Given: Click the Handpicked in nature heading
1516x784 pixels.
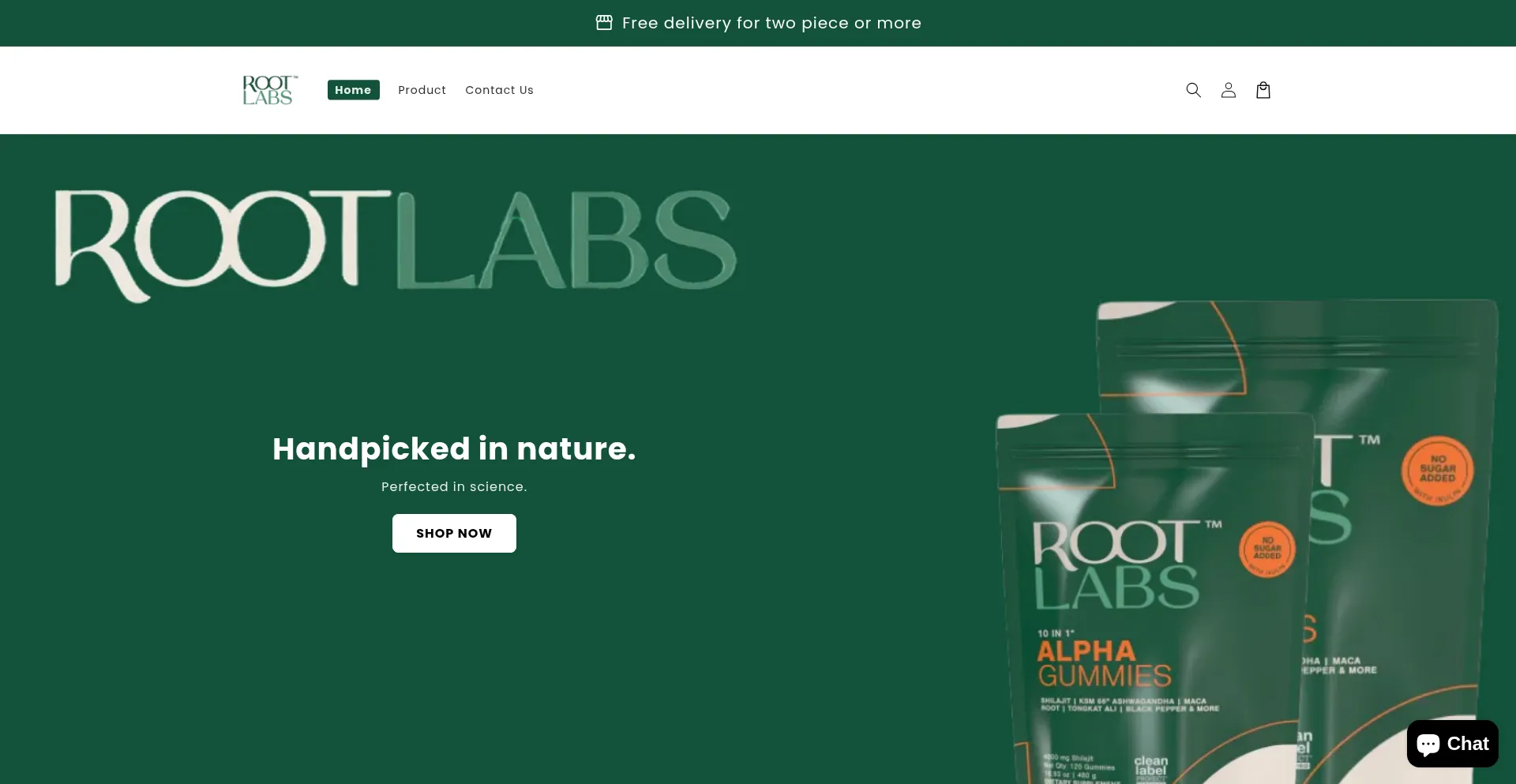Looking at the screenshot, I should (454, 448).
